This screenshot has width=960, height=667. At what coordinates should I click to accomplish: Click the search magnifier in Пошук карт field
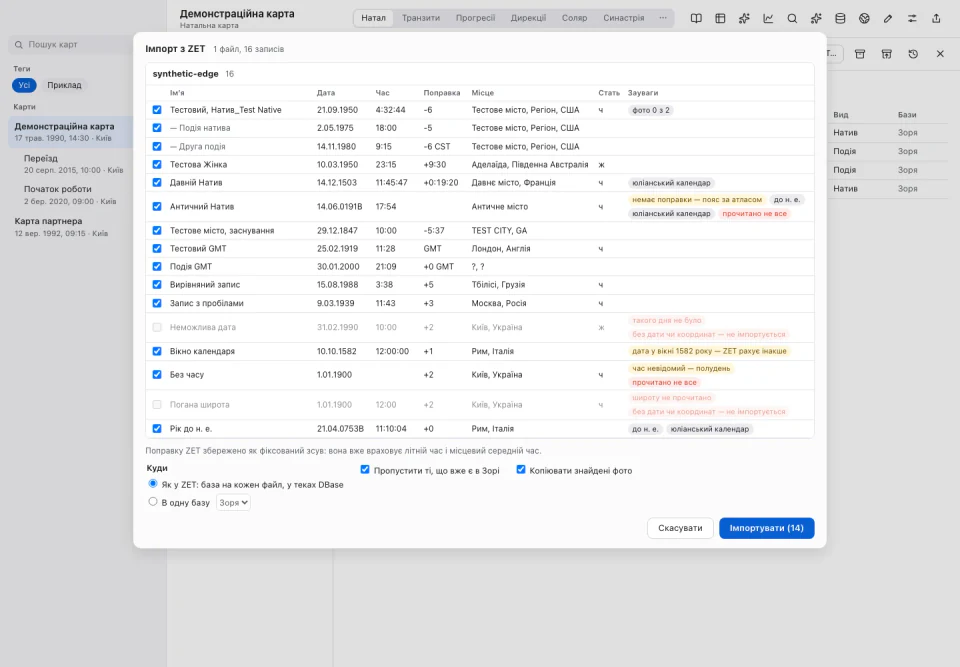pyautogui.click(x=19, y=45)
